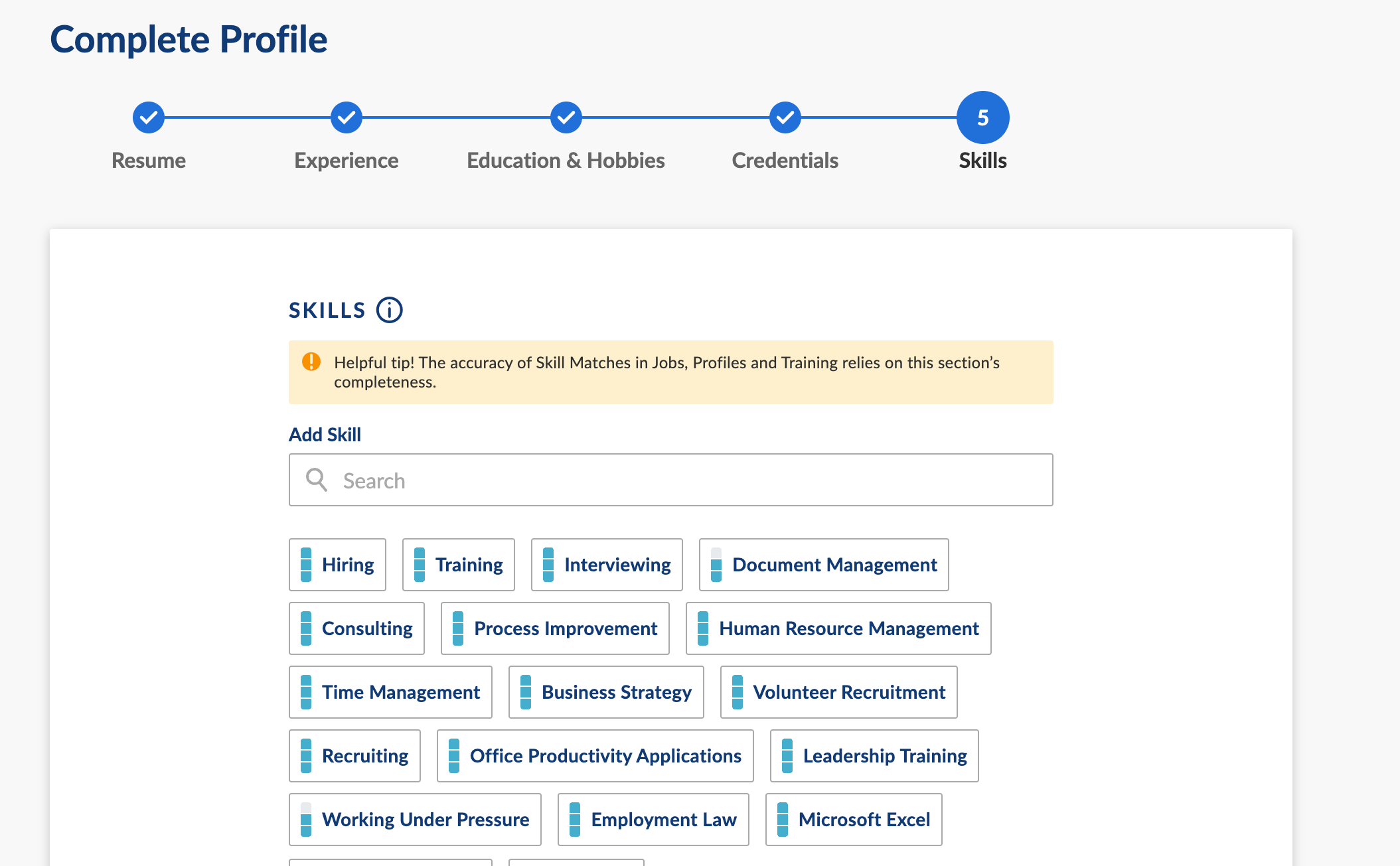The width and height of the screenshot is (1400, 866).
Task: Click the Experience step checkmark icon
Action: [347, 117]
